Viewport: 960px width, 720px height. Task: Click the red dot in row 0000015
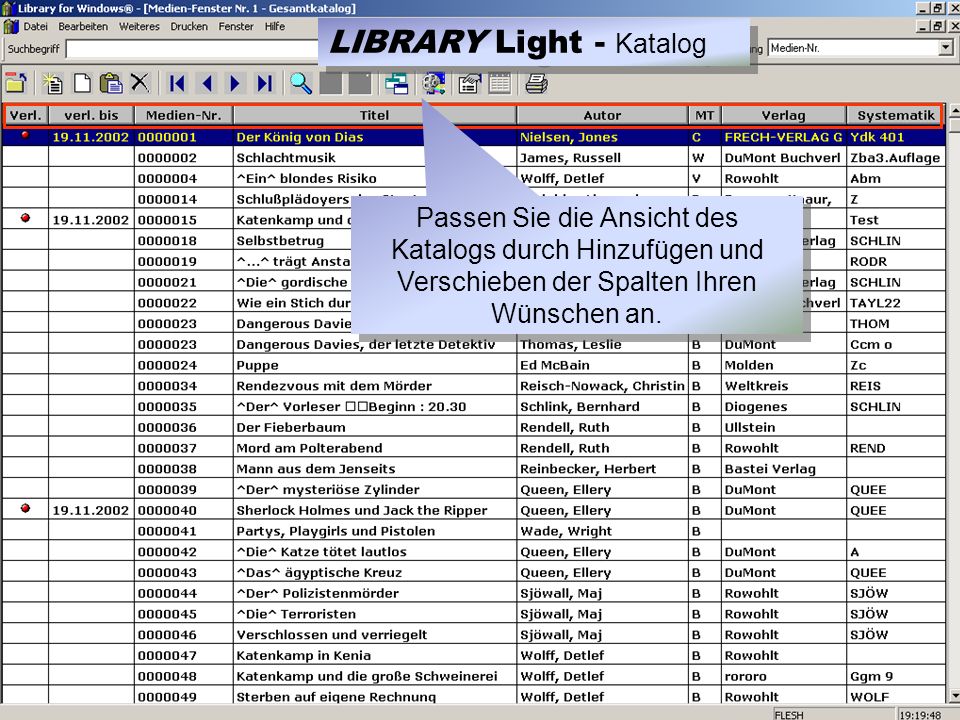[x=25, y=217]
